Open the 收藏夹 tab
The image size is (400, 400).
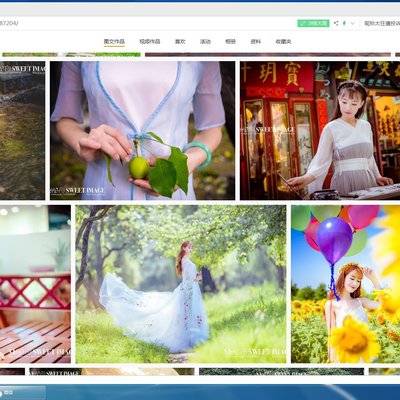pyautogui.click(x=283, y=42)
